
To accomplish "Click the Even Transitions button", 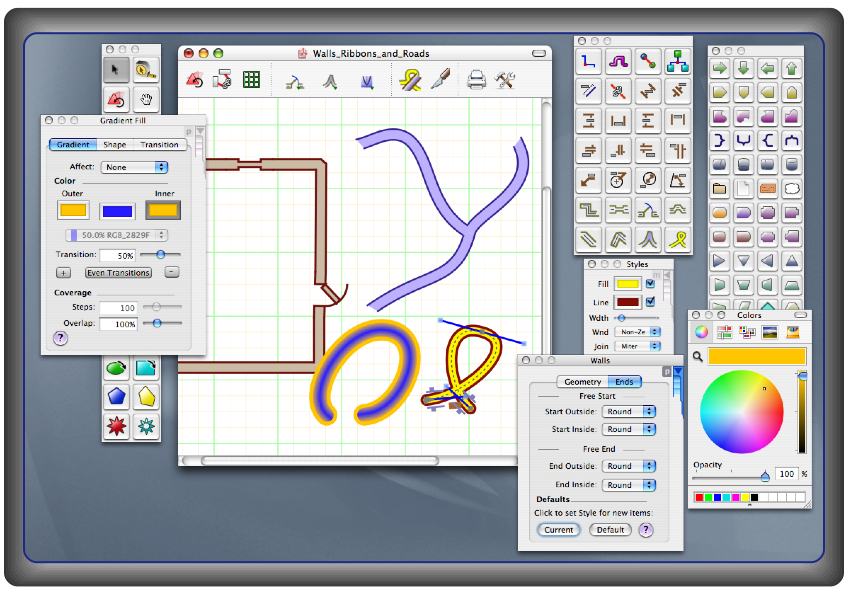I will point(118,273).
